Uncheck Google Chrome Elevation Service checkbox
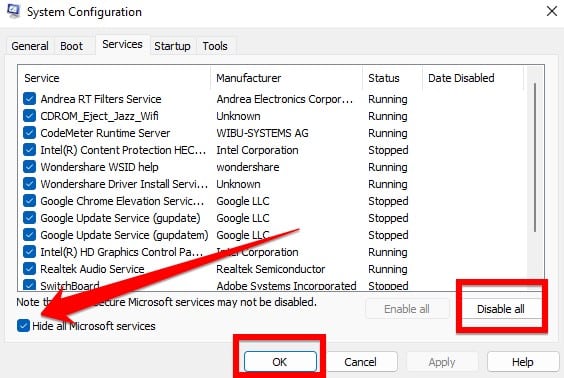The image size is (564, 378). point(29,201)
